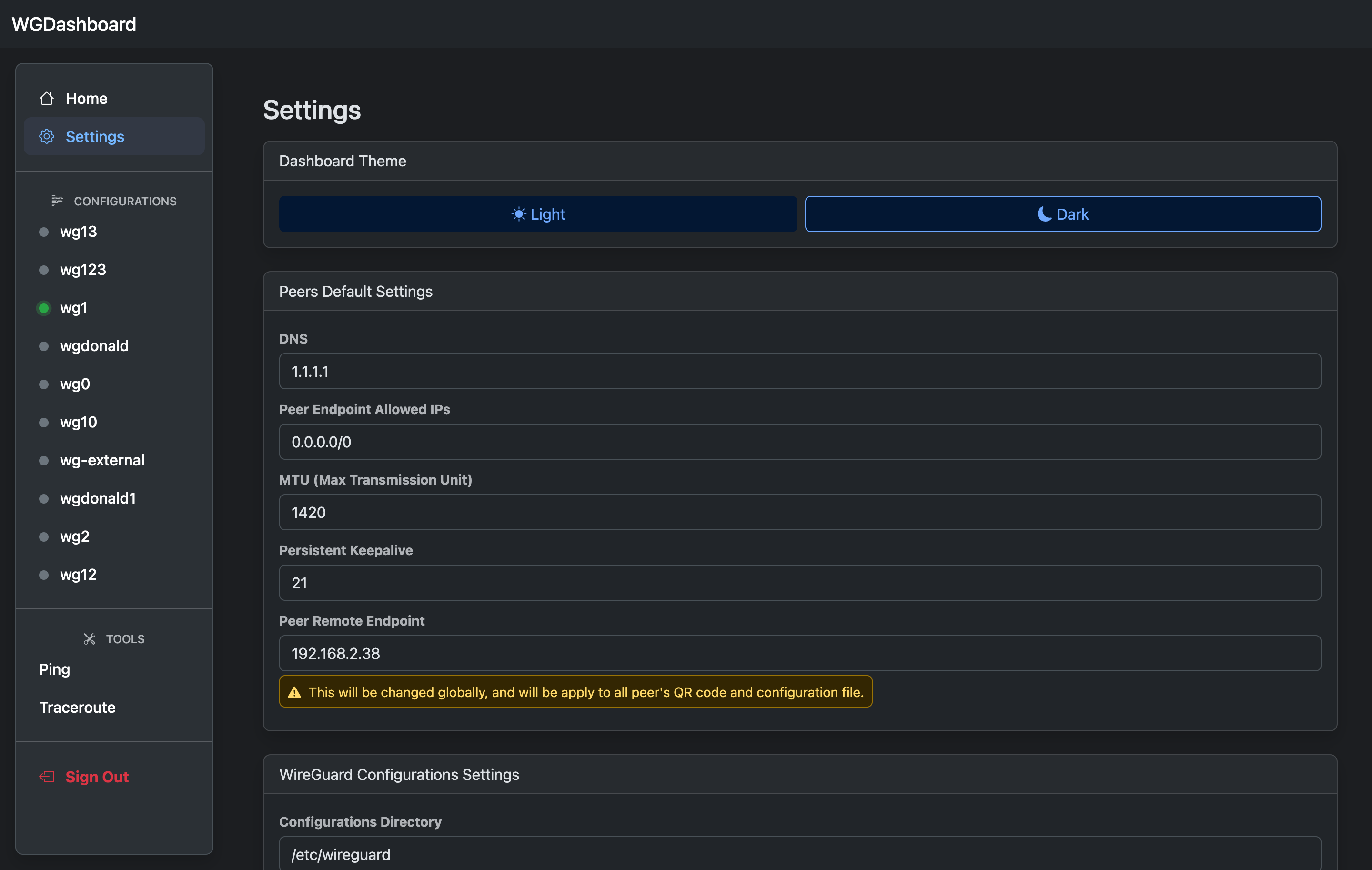This screenshot has height=870, width=1372.
Task: Click the MTU (Max Transmission Unit) label
Action: 375,480
